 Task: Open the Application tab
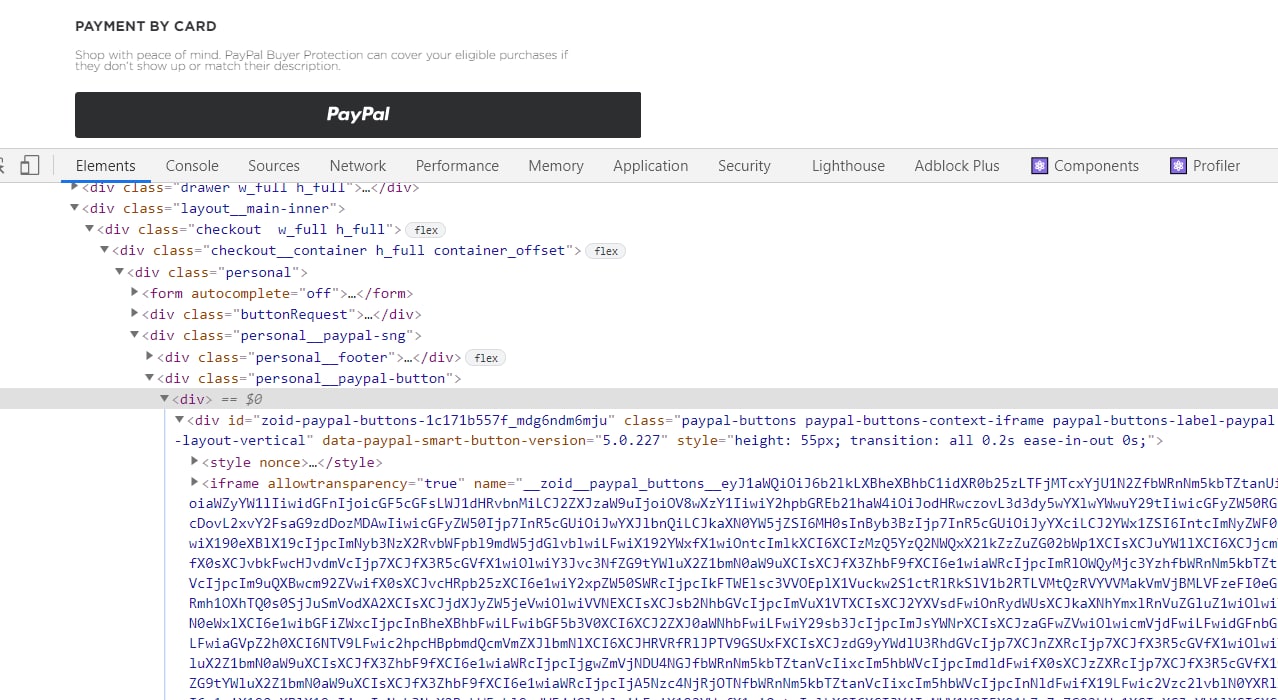pos(651,166)
